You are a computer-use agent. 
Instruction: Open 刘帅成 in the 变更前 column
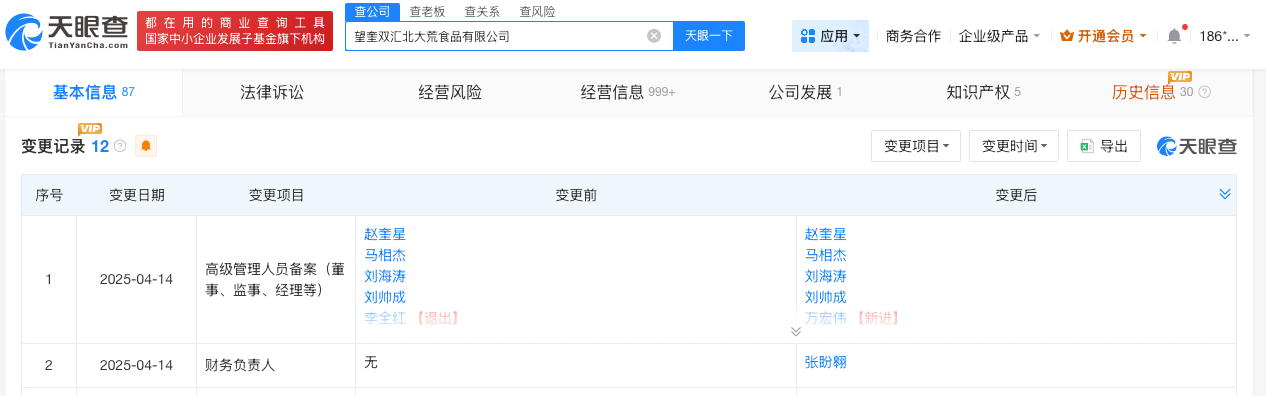tap(385, 297)
